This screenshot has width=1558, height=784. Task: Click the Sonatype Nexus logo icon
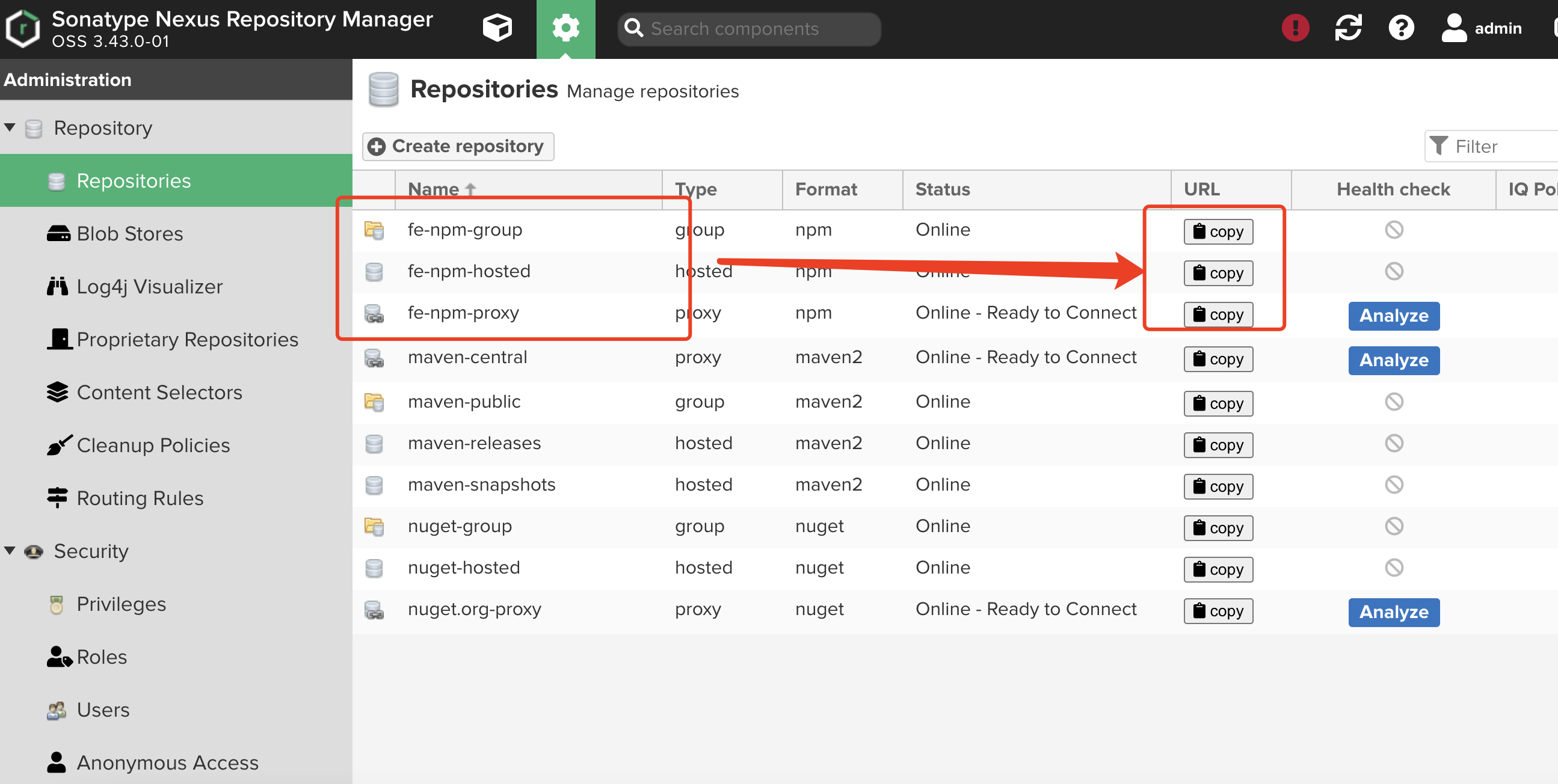22,28
